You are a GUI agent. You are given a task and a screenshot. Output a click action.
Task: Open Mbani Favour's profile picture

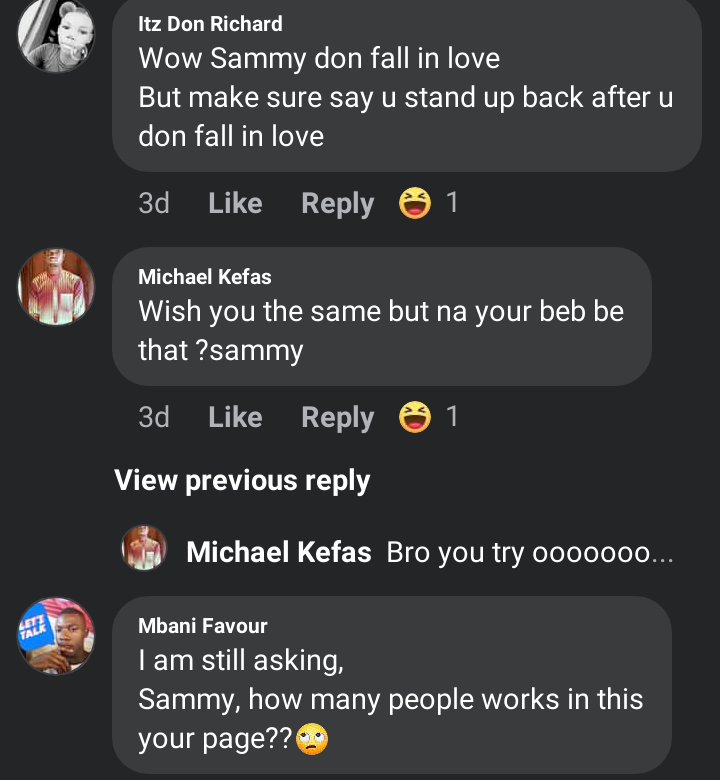pos(56,636)
